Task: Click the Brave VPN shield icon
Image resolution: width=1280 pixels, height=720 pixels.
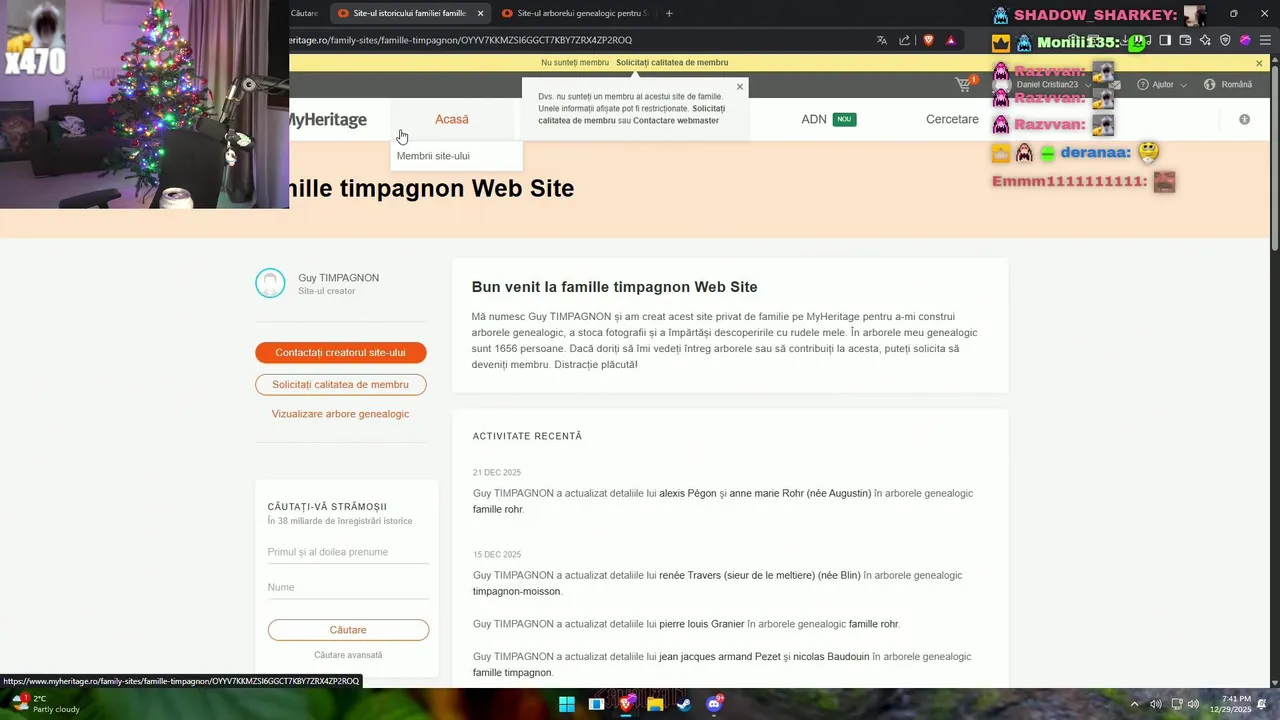Action: tap(1225, 40)
